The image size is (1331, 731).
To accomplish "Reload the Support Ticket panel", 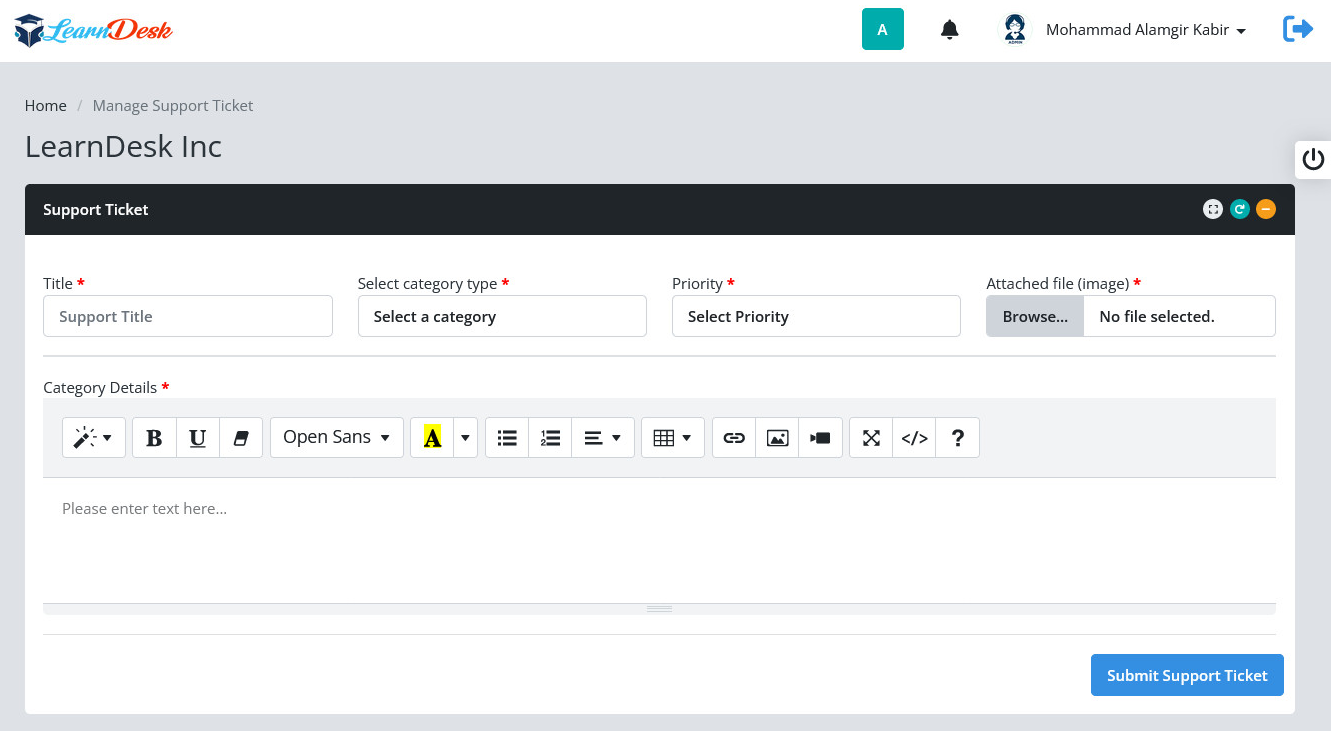I will pos(1240,209).
